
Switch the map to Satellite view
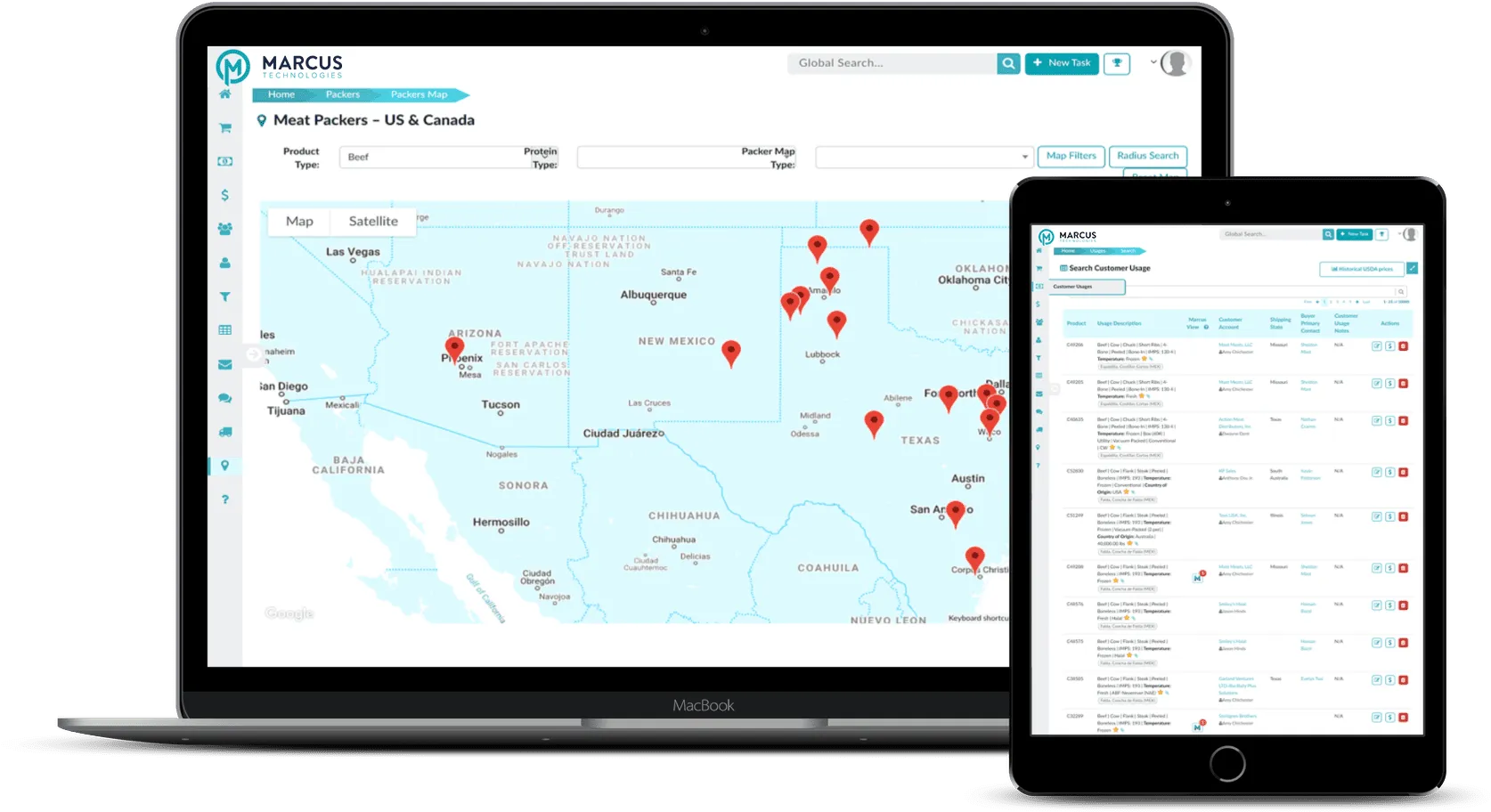pos(373,222)
